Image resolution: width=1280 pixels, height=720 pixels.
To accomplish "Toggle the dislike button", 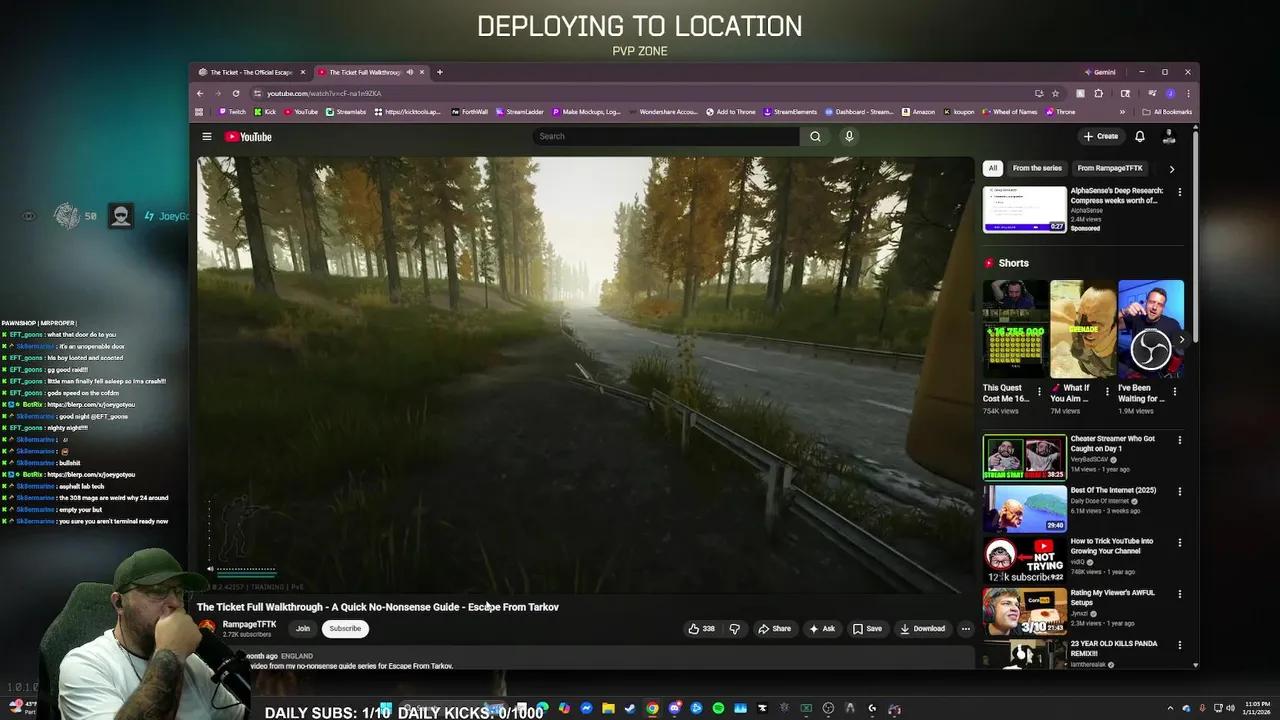I will click(735, 628).
